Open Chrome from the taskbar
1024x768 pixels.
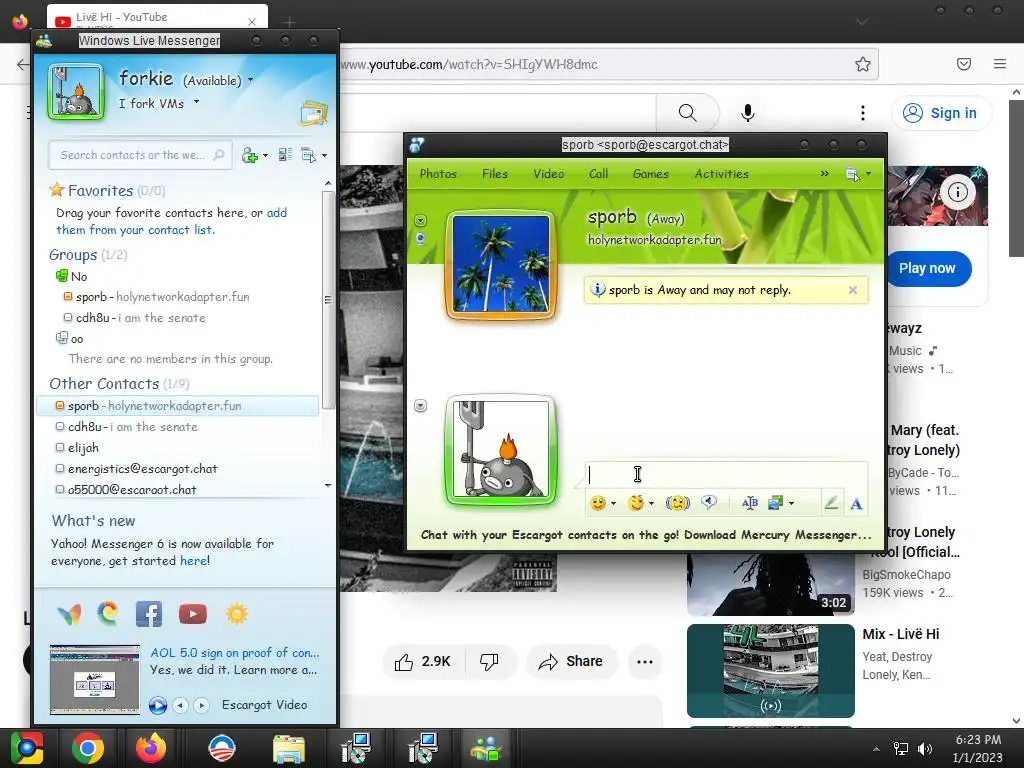(88, 748)
